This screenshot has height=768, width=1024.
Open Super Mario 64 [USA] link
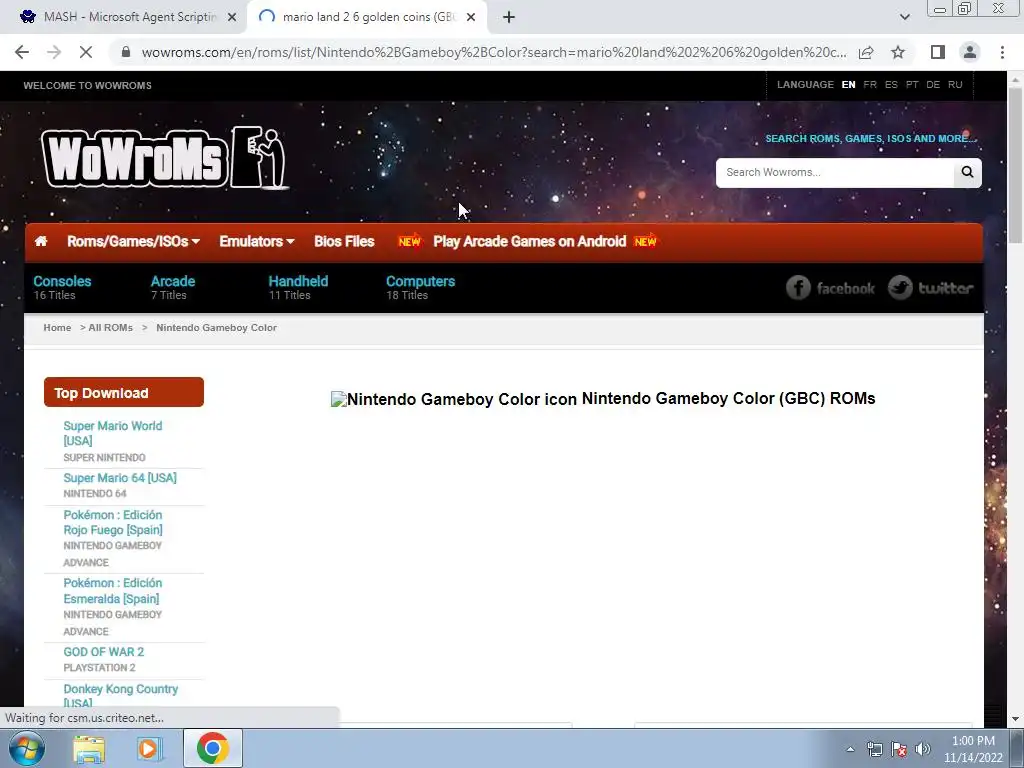[120, 478]
